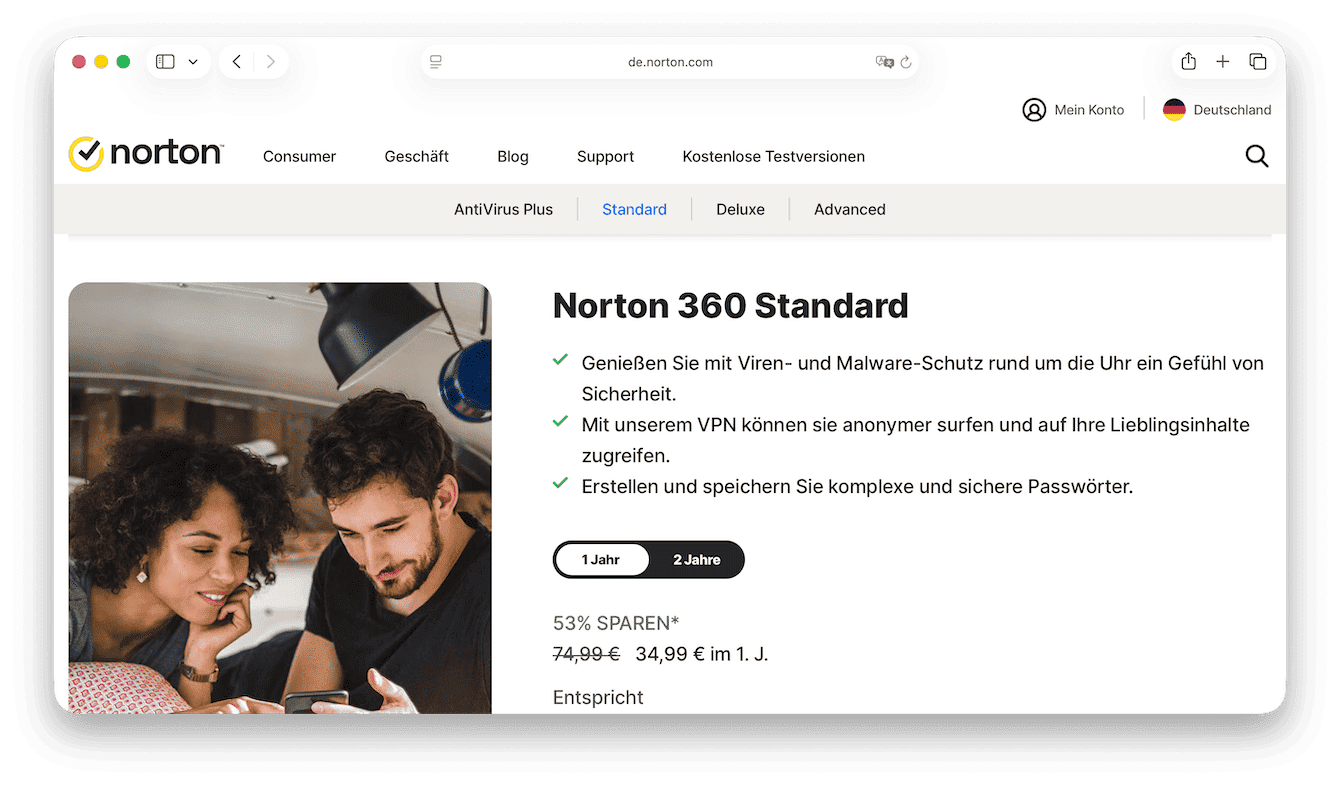Viewport: 1340px width, 785px height.
Task: Navigate to the Support page
Action: pyautogui.click(x=605, y=156)
